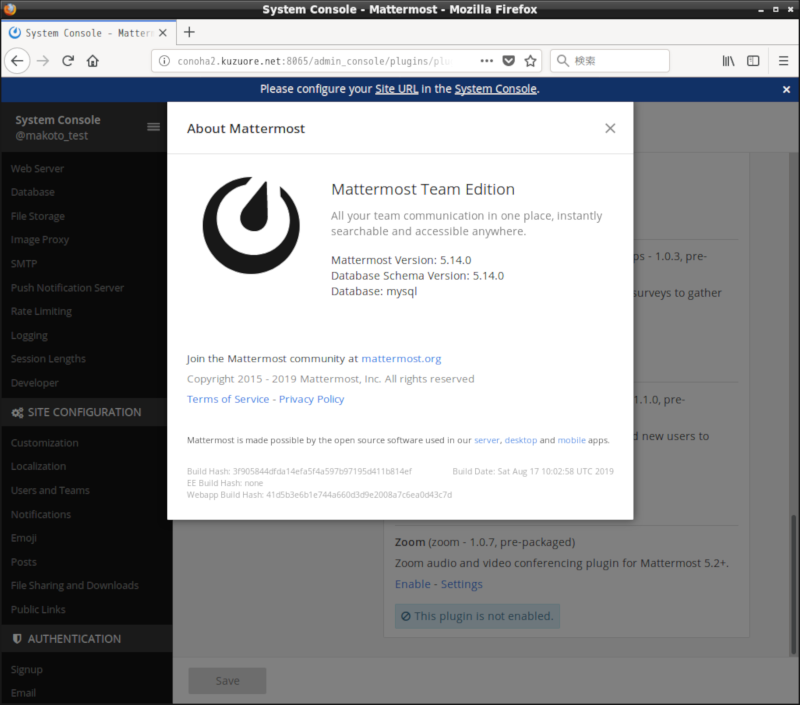Click the Pocket save icon

(x=509, y=61)
